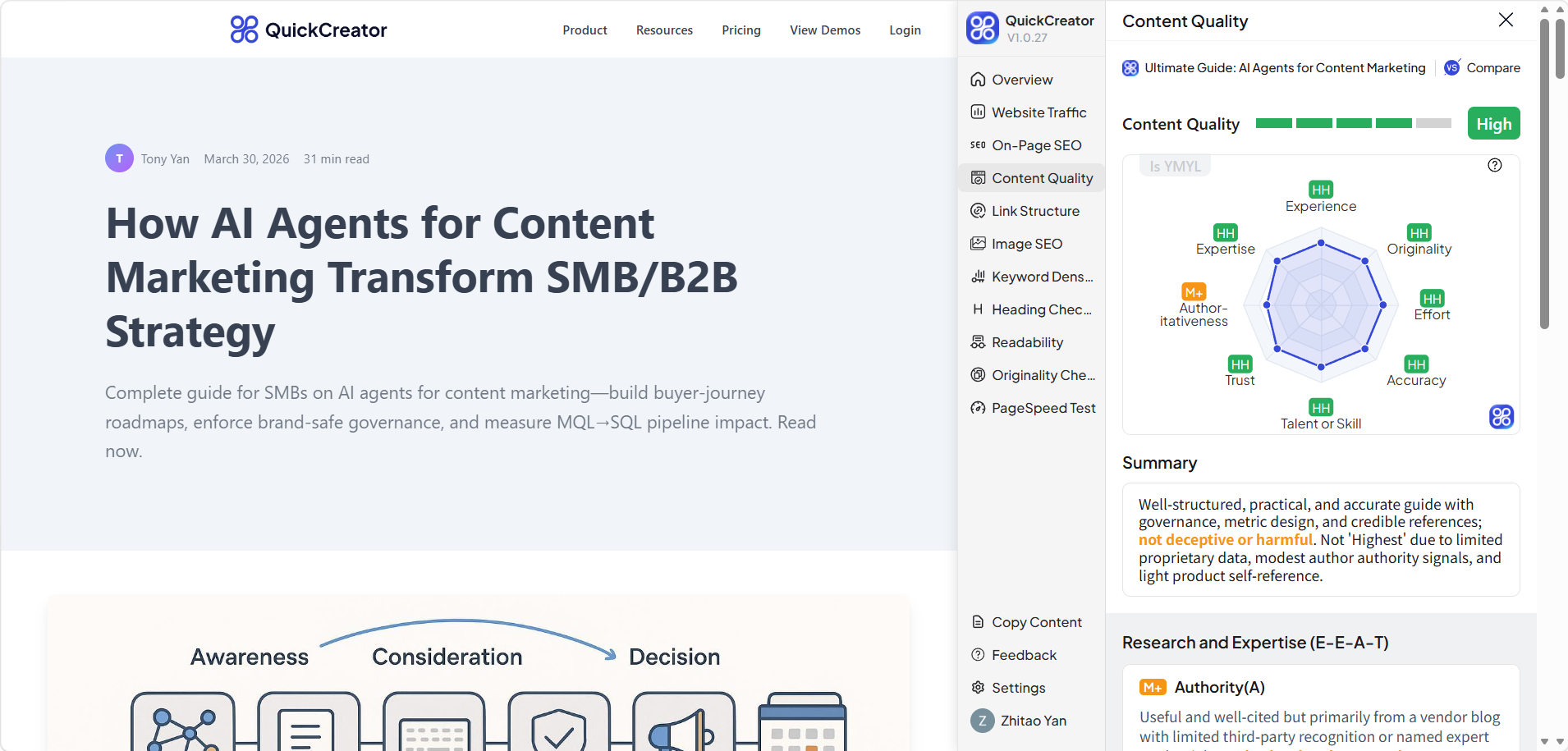Click the Content Quality rating bar
This screenshot has height=751, width=1568.
(1353, 124)
